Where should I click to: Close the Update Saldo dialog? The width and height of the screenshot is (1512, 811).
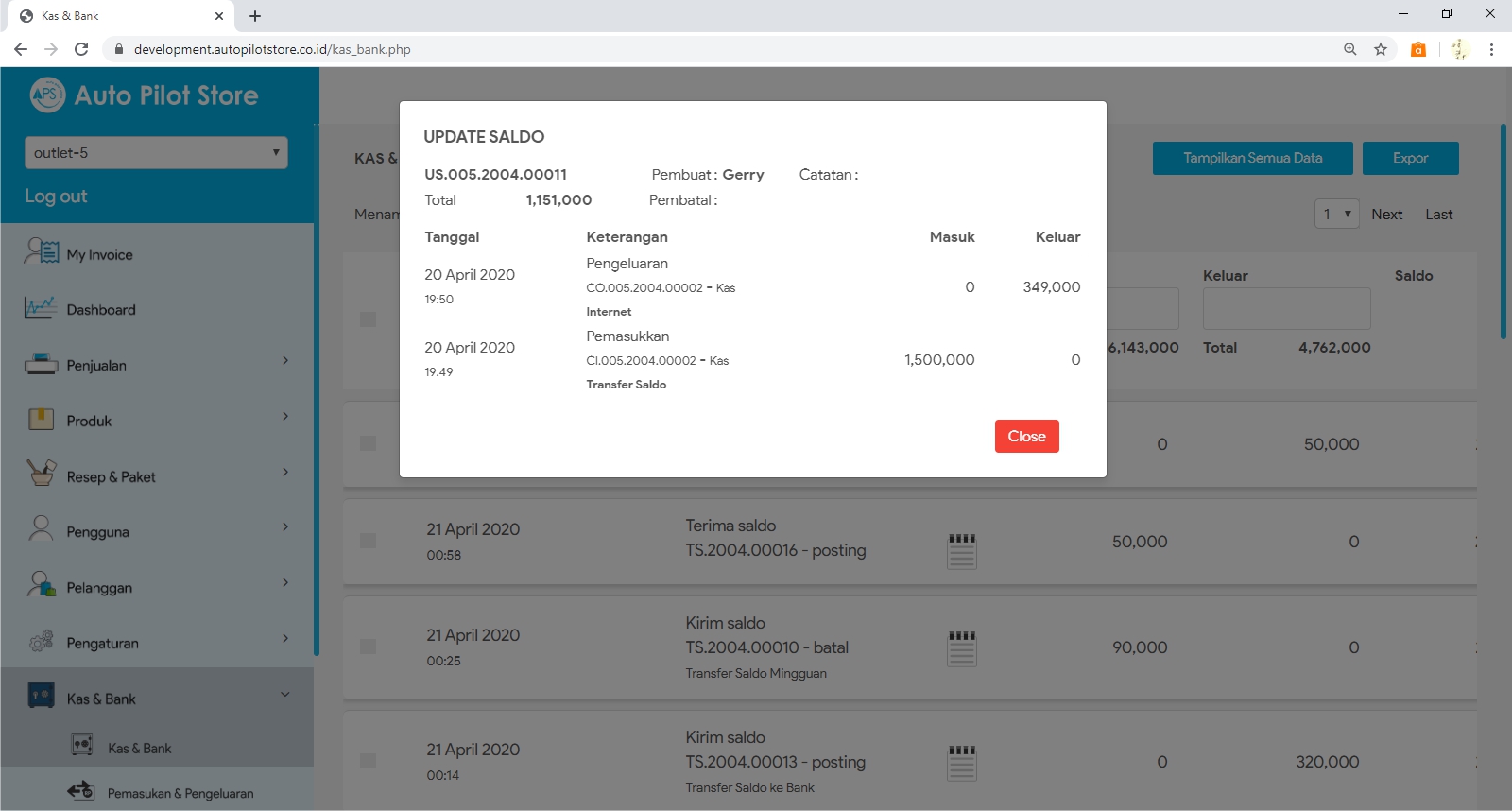[x=1026, y=436]
